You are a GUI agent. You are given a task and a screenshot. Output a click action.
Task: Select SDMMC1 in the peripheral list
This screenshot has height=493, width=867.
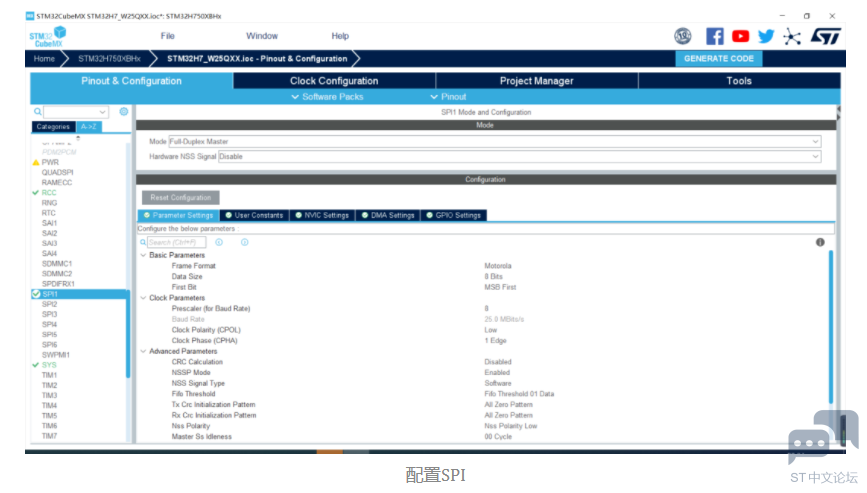tap(57, 264)
